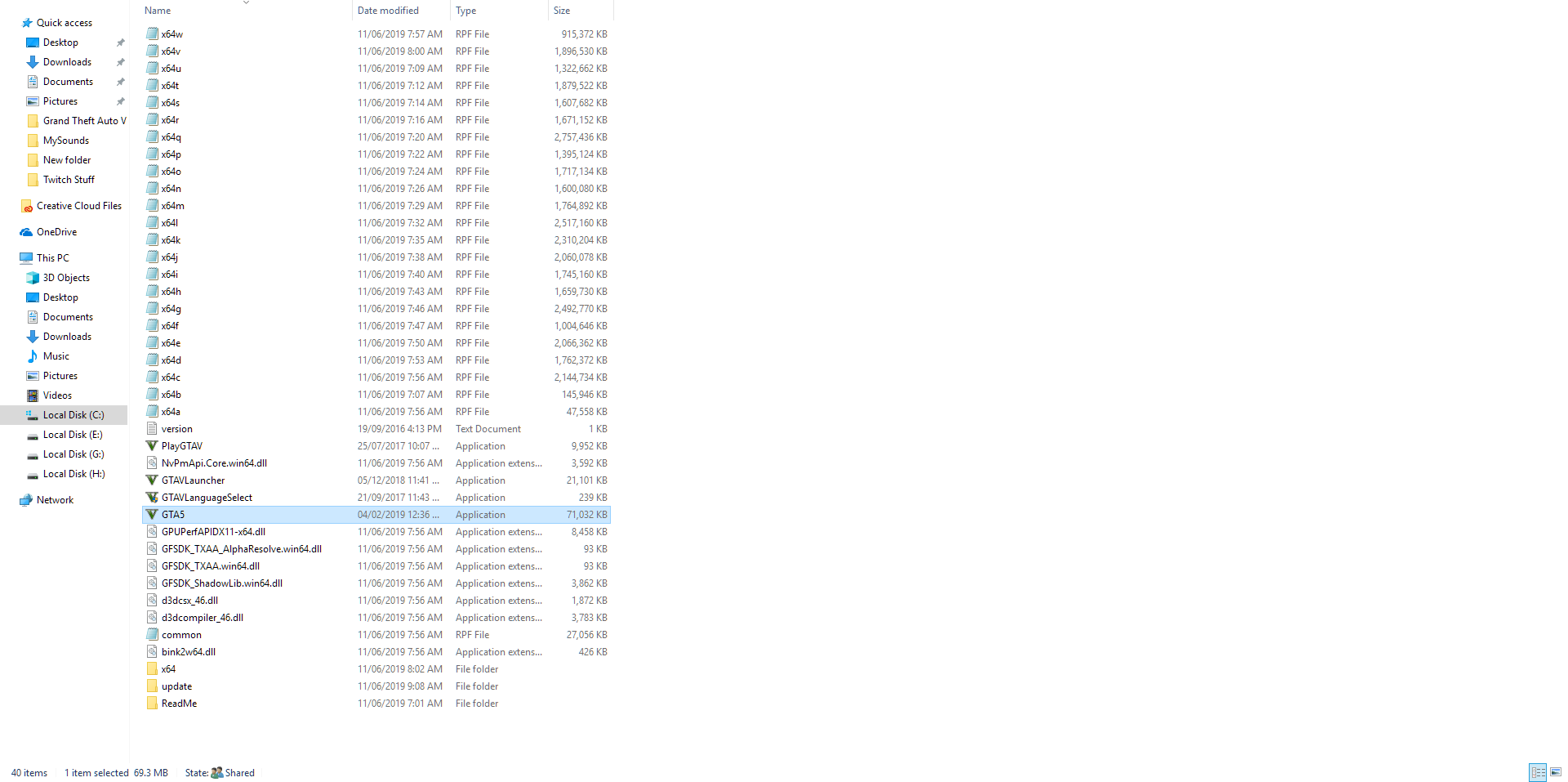Click the GTAVLanguageSelect application icon
Viewport: 1568px width, 782px height.
pyautogui.click(x=152, y=498)
